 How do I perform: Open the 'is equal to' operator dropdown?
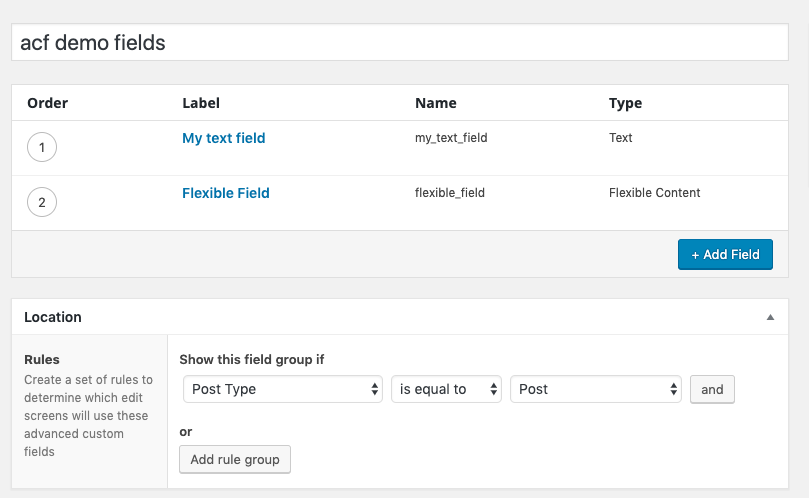[446, 389]
